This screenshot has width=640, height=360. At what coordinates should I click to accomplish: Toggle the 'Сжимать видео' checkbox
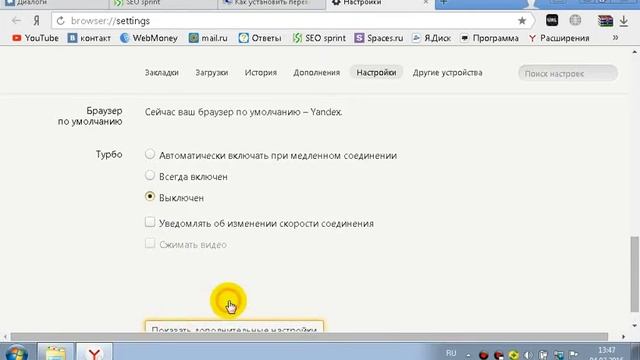point(150,243)
